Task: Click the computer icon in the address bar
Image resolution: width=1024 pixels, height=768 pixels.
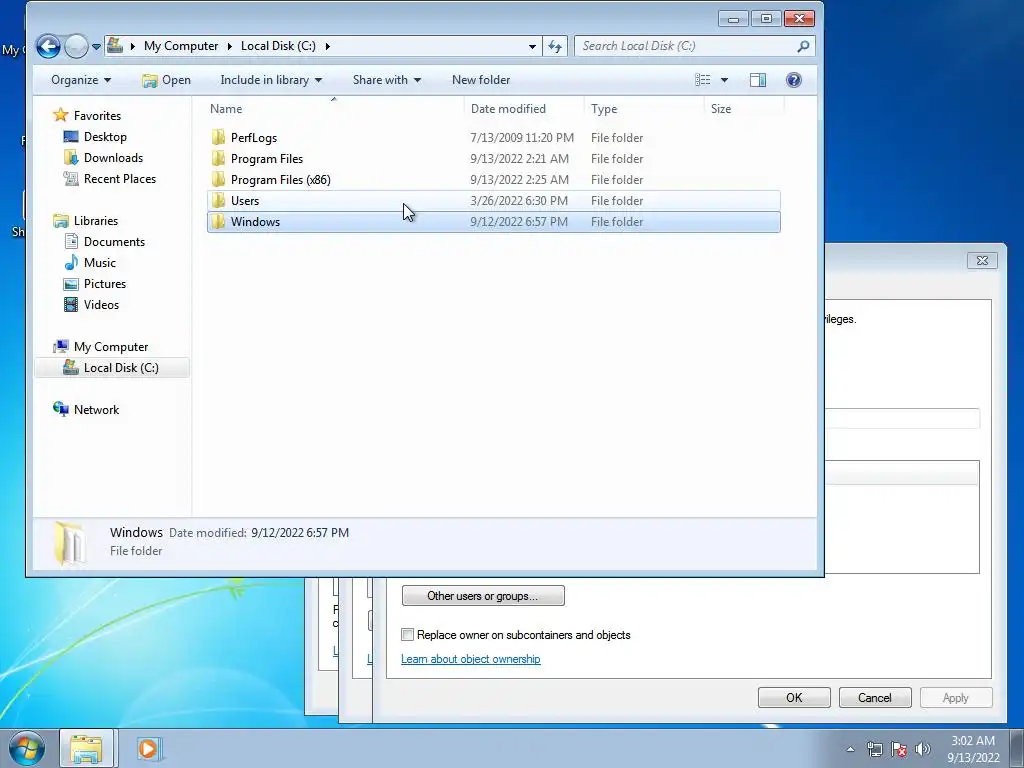Action: click(x=115, y=46)
